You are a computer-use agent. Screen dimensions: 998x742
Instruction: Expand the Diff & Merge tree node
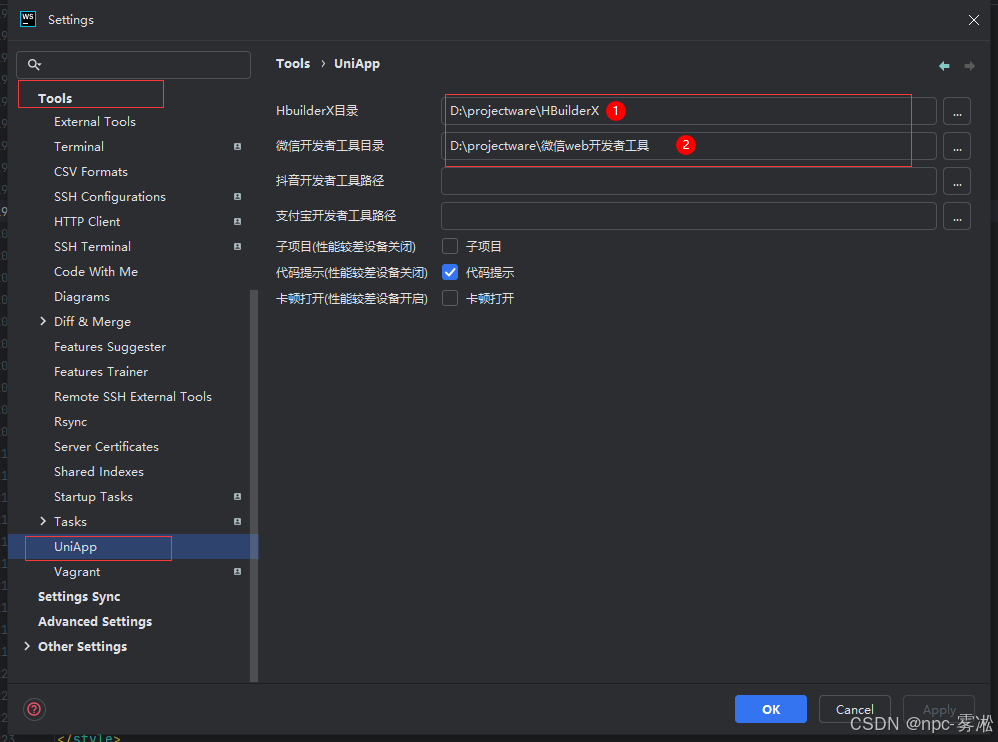click(43, 321)
